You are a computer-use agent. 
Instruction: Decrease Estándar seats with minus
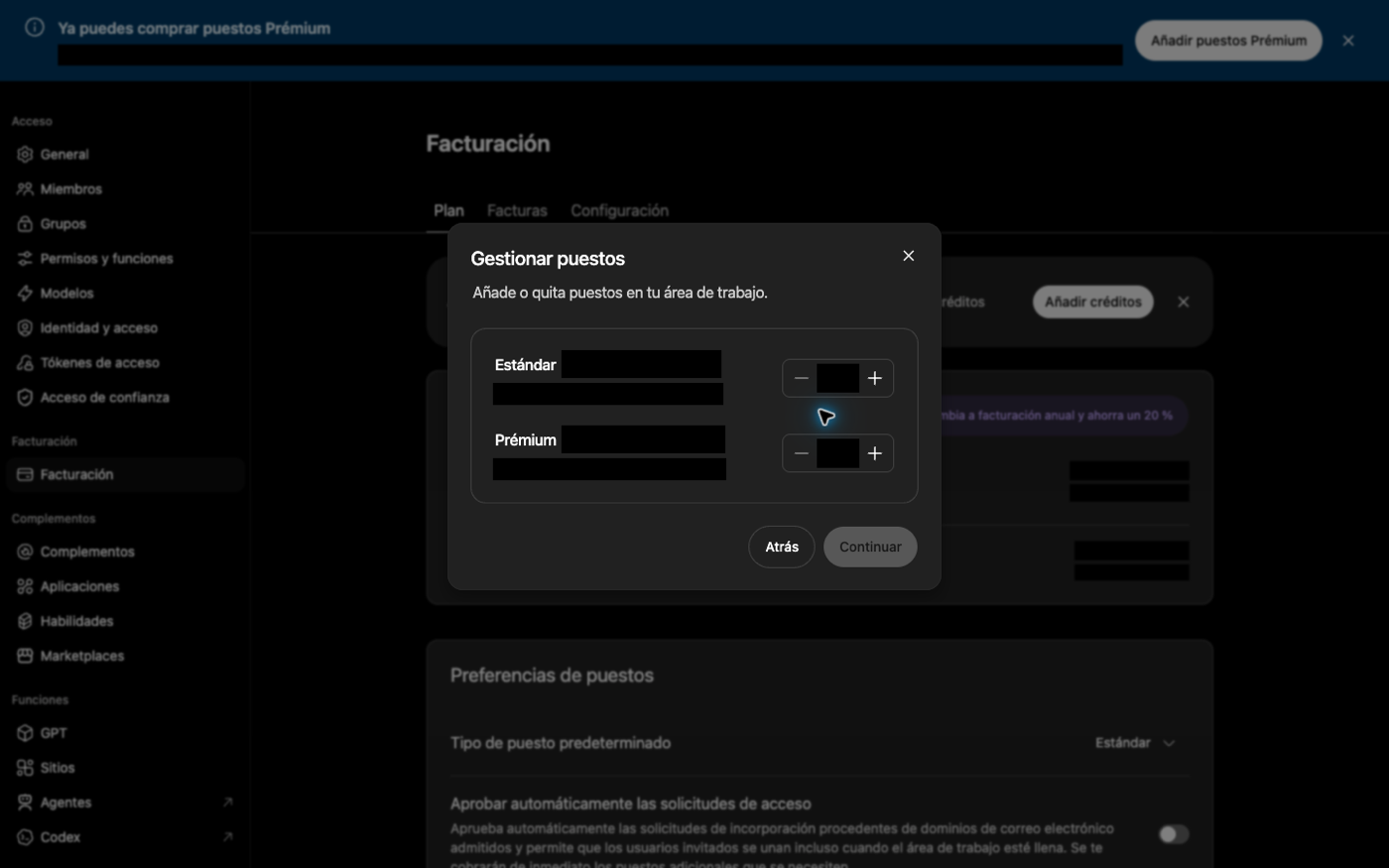pyautogui.click(x=801, y=378)
